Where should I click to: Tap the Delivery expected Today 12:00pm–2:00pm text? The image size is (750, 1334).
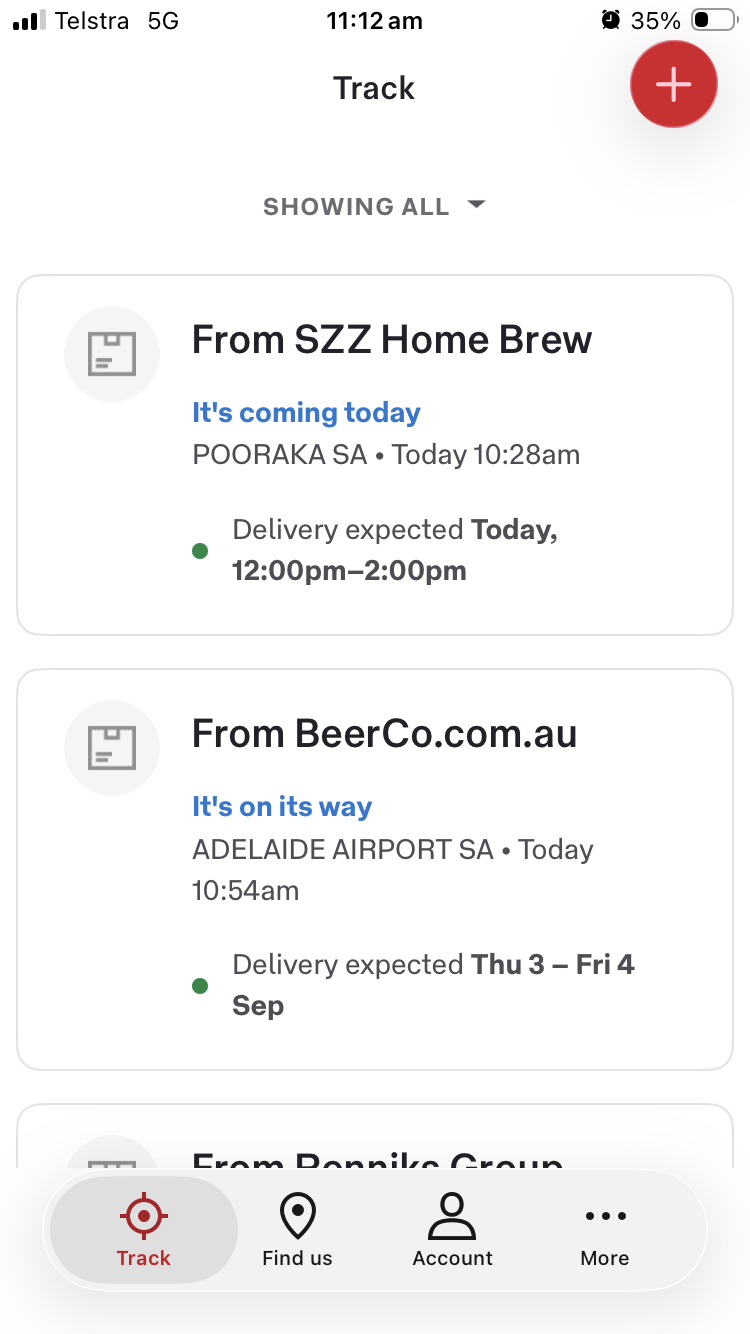tap(395, 550)
